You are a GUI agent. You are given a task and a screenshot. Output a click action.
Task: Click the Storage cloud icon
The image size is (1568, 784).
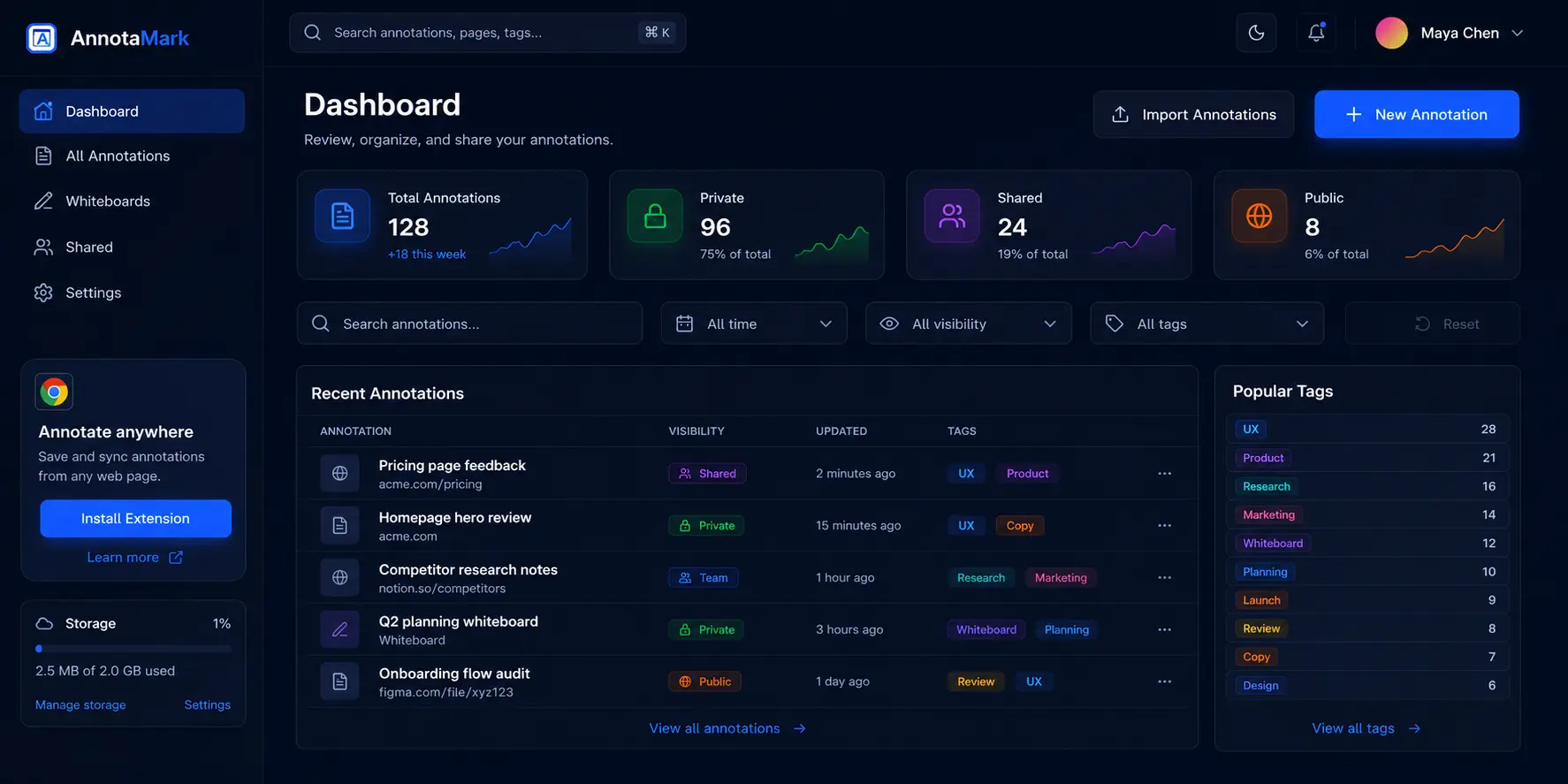coord(44,623)
